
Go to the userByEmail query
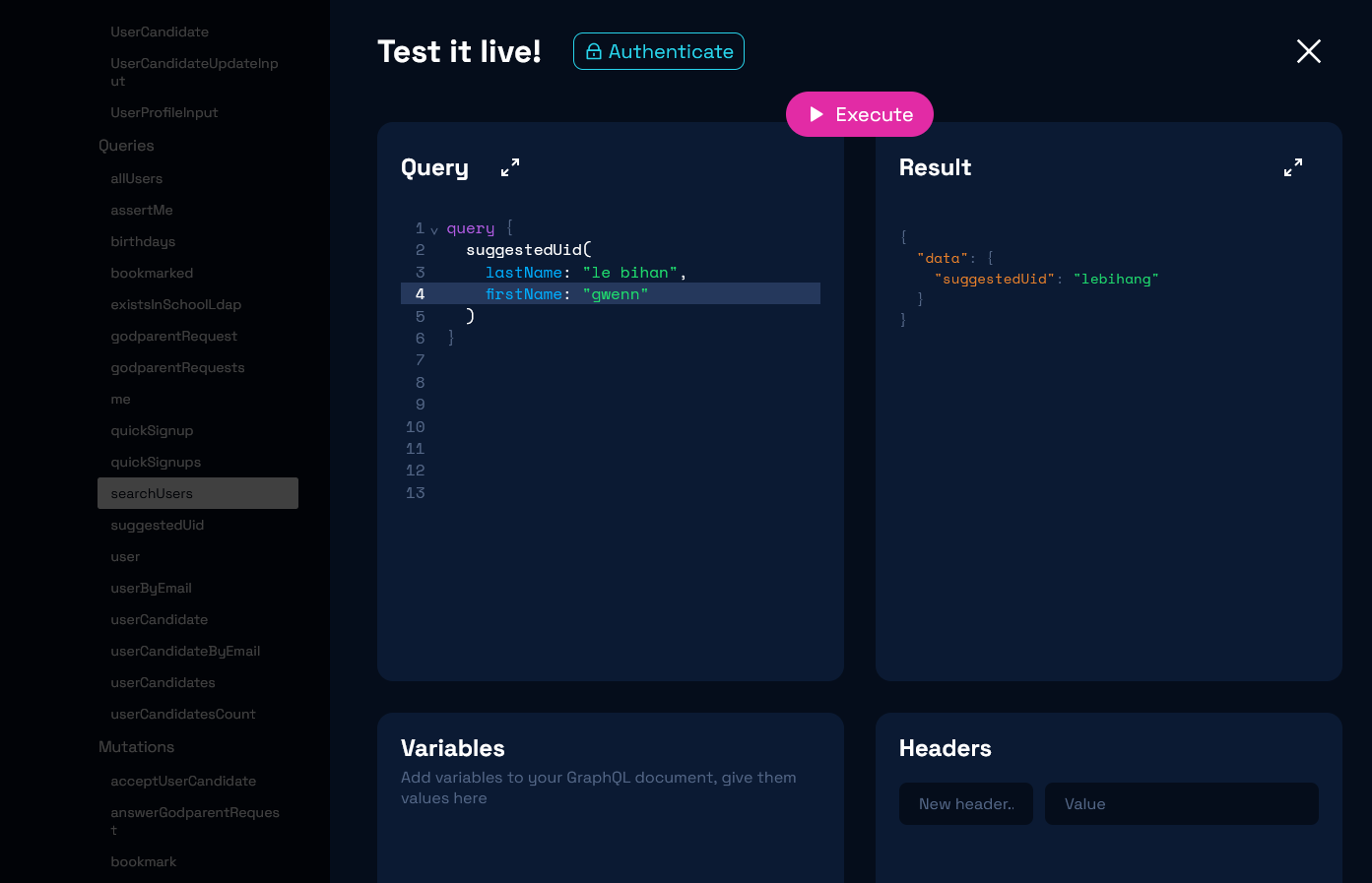(152, 588)
